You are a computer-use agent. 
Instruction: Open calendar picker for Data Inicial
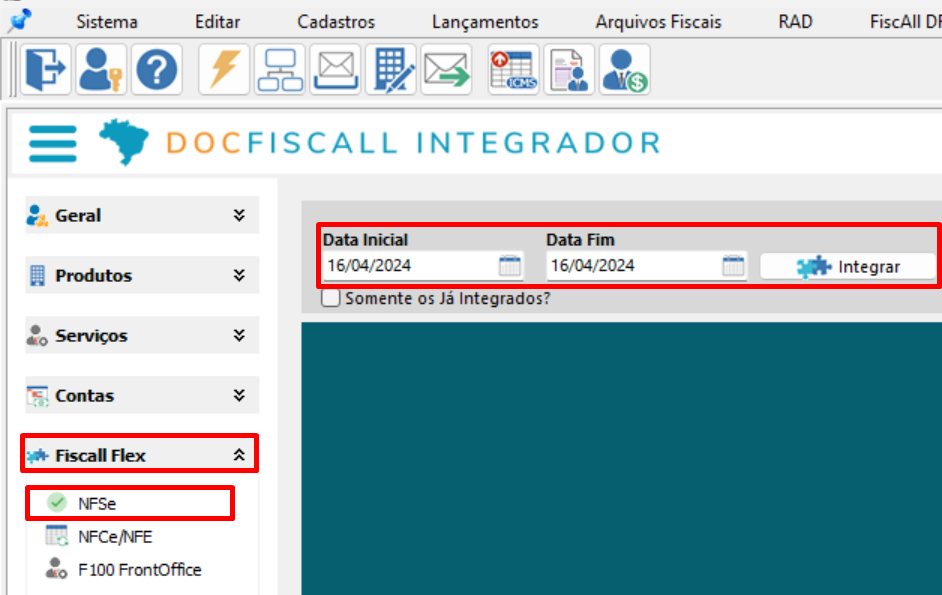tap(509, 265)
